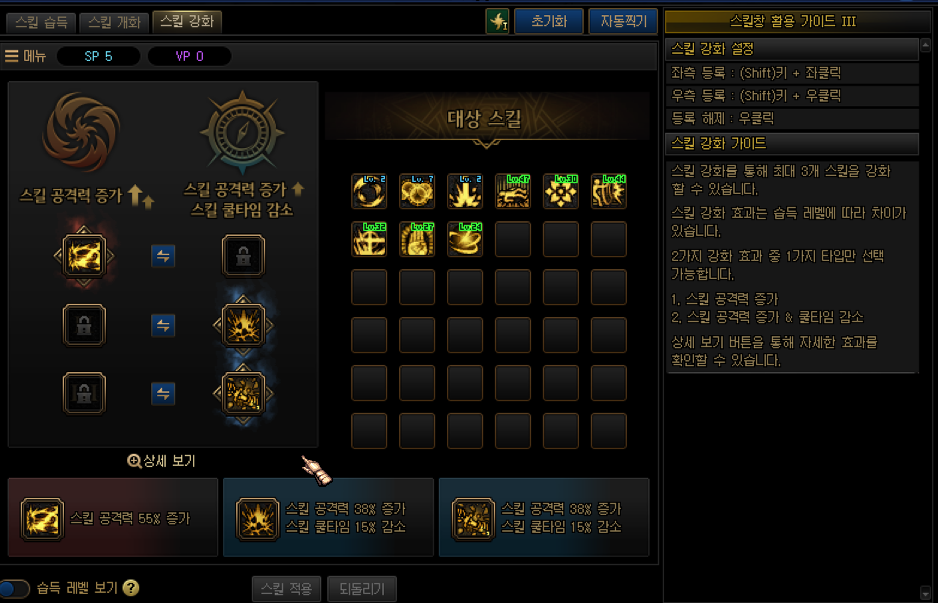Viewport: 938px width, 603px height.
Task: Swap enhancement type on second row
Action: (x=163, y=325)
